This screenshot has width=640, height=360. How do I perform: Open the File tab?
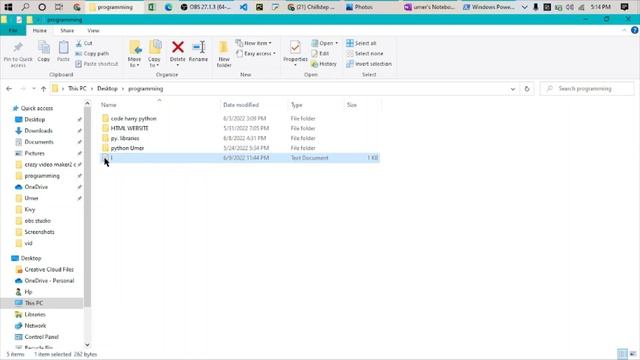13,31
